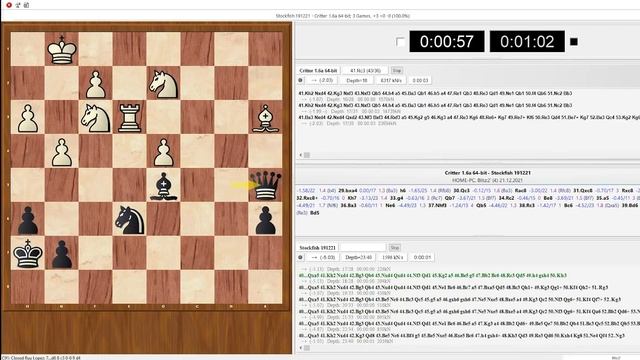Image resolution: width=640 pixels, height=360 pixels.
Task: Click round icon in Stockfish engine info row
Action: (x=300, y=257)
